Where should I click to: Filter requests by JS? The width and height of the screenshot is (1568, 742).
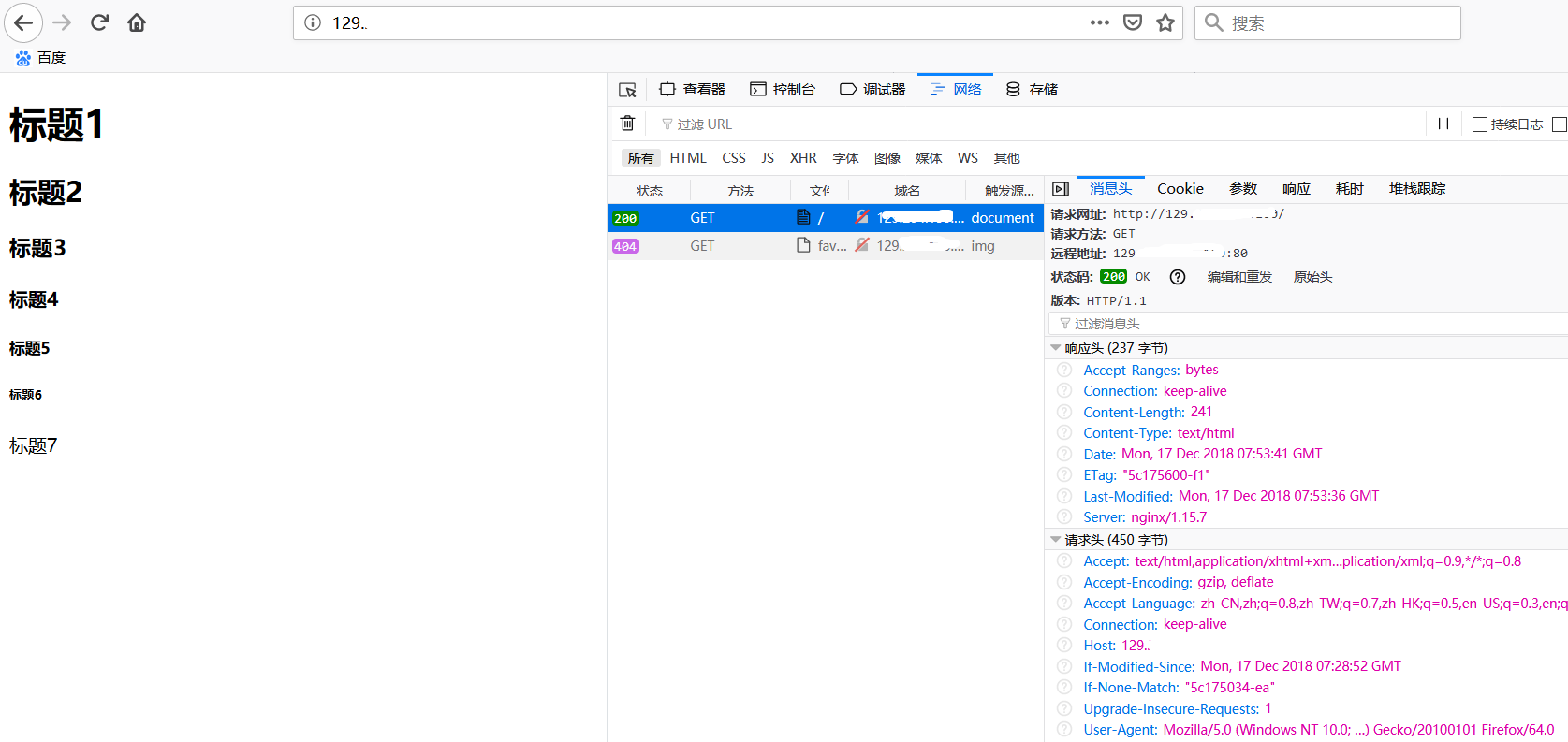point(768,158)
